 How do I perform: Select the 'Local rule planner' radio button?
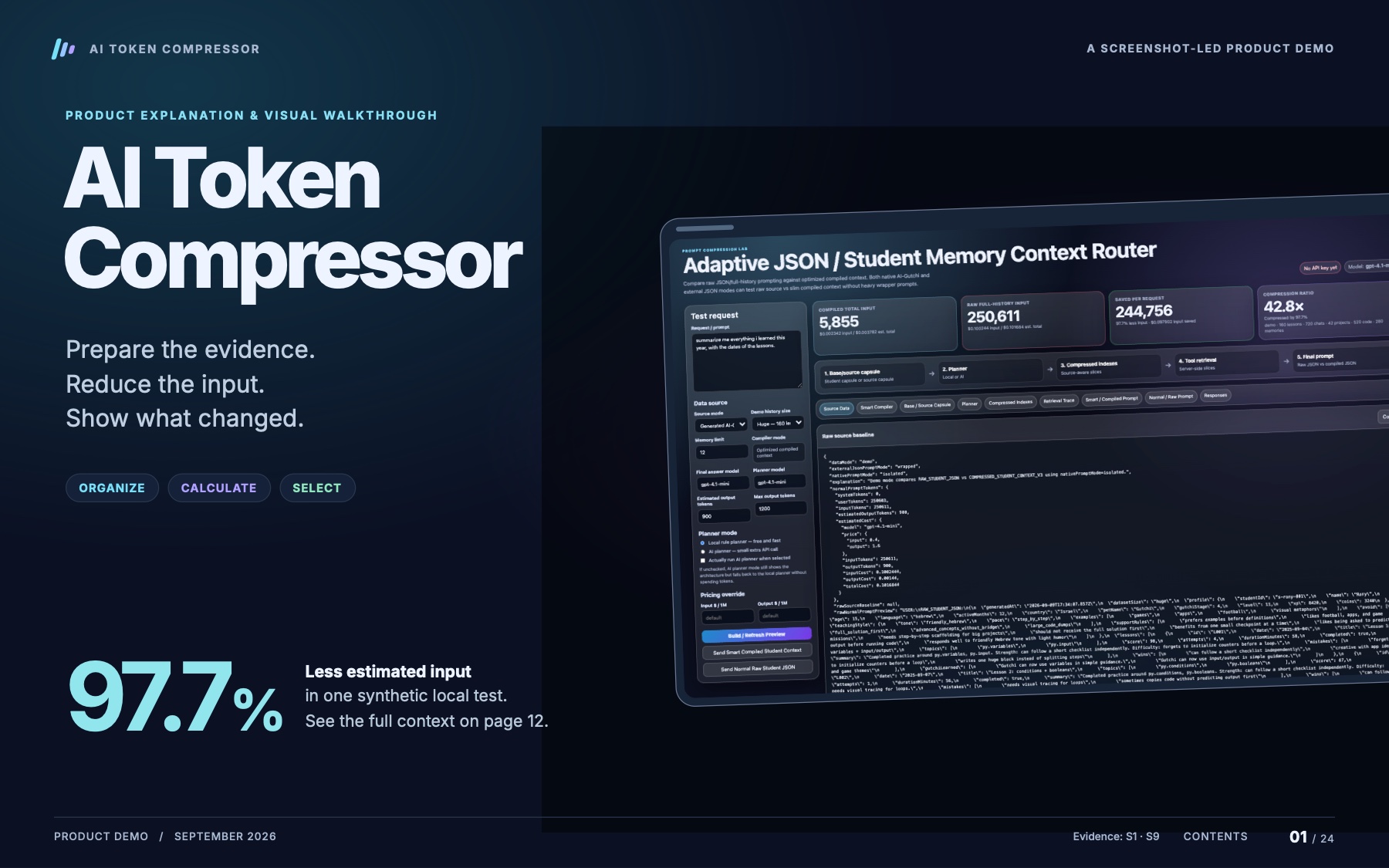pos(702,542)
